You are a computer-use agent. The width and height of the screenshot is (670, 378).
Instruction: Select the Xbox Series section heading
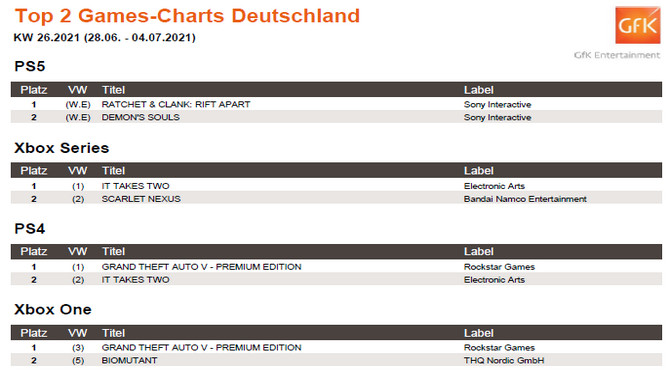(x=62, y=148)
